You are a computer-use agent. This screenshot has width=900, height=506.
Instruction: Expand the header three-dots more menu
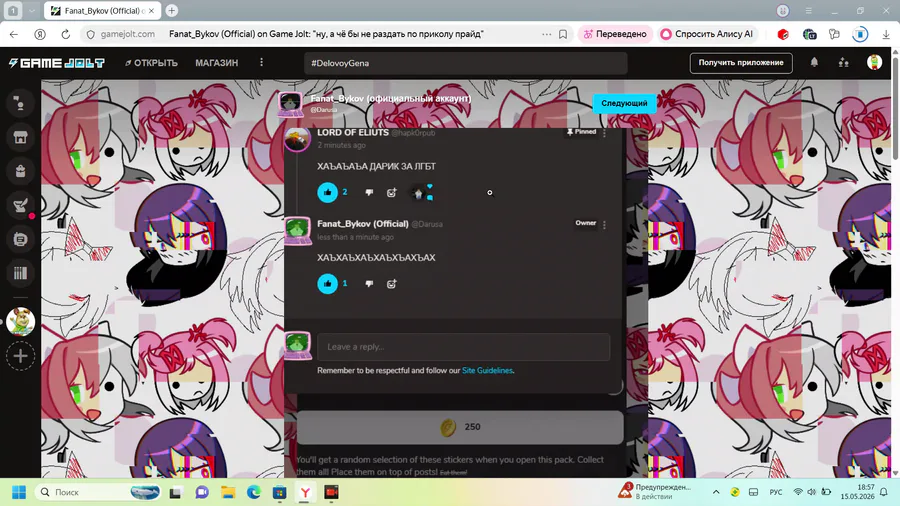(x=261, y=63)
